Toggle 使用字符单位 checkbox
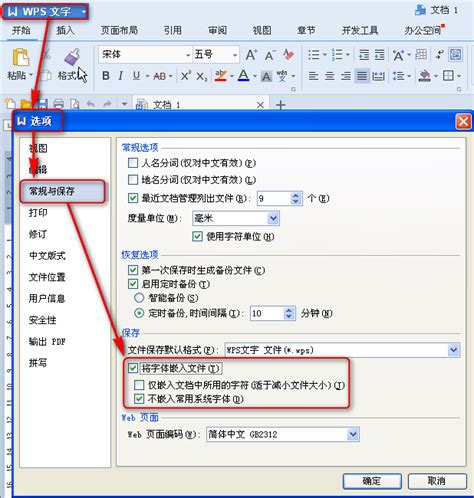Viewport: 474px width, 498px height. (x=197, y=237)
